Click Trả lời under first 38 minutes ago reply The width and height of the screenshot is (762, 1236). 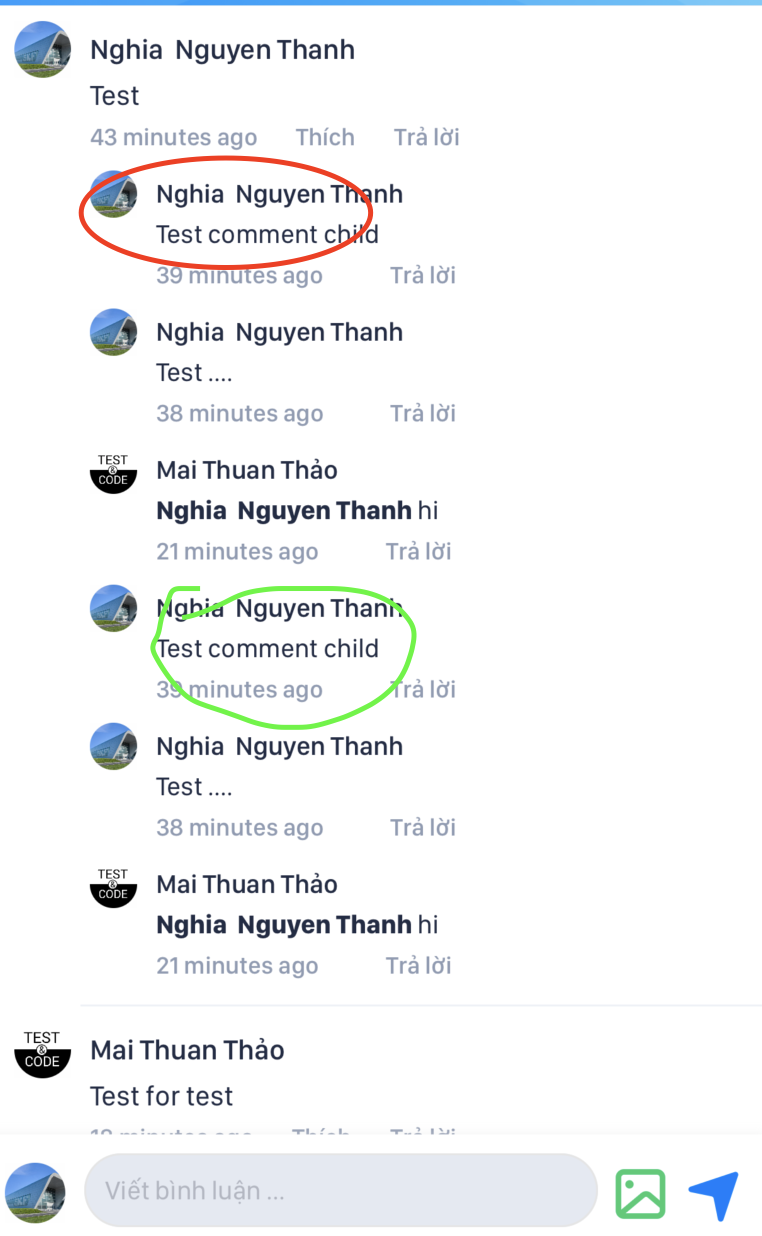[423, 413]
